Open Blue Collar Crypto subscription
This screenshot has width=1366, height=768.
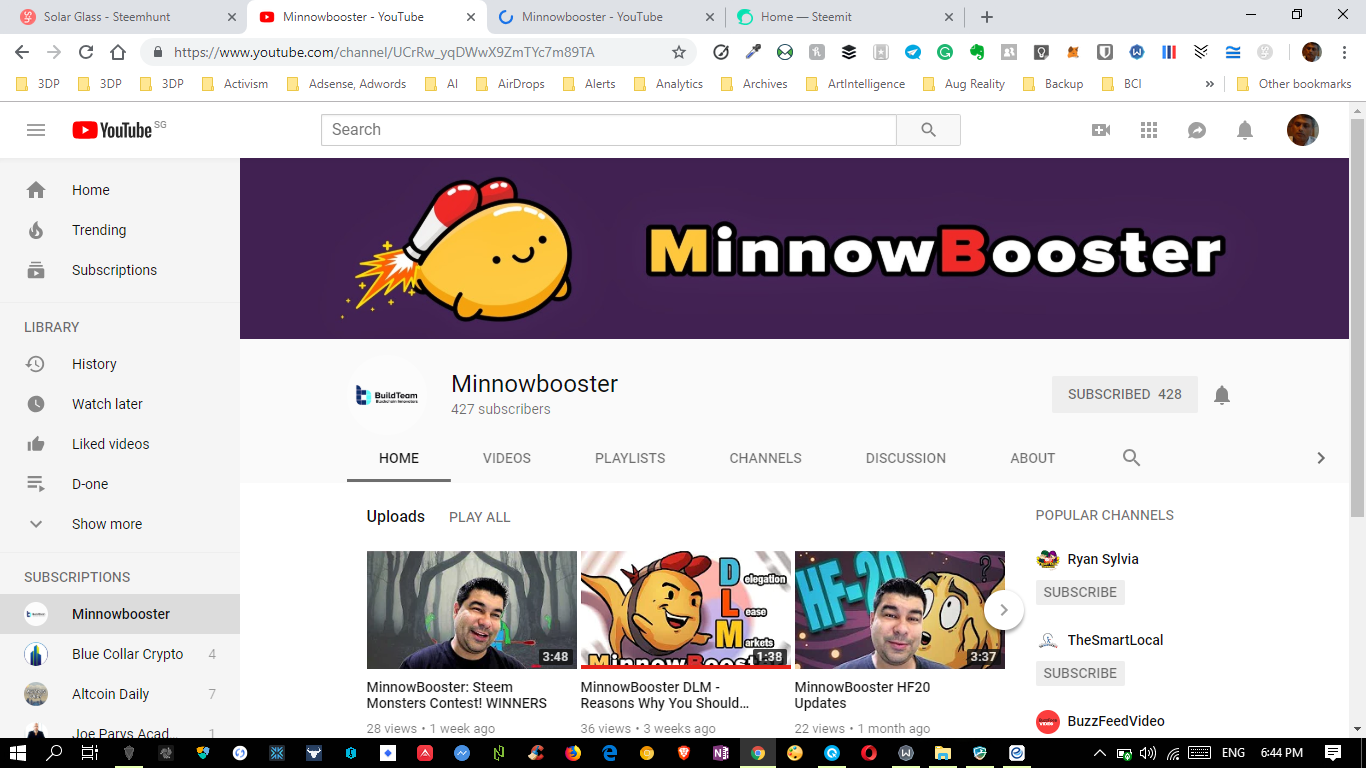(120, 654)
